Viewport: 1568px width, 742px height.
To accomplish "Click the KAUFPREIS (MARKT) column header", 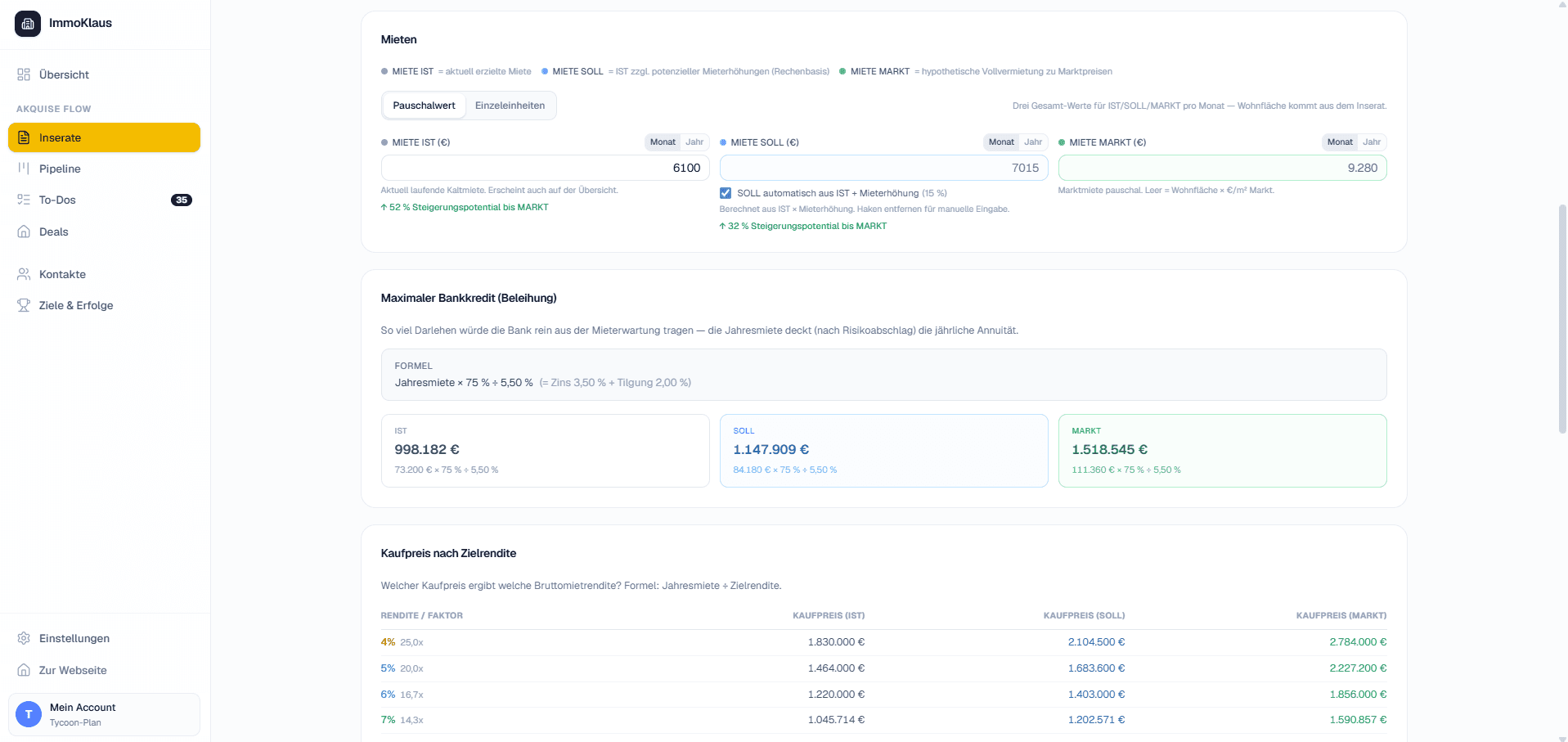I will click(x=1341, y=616).
